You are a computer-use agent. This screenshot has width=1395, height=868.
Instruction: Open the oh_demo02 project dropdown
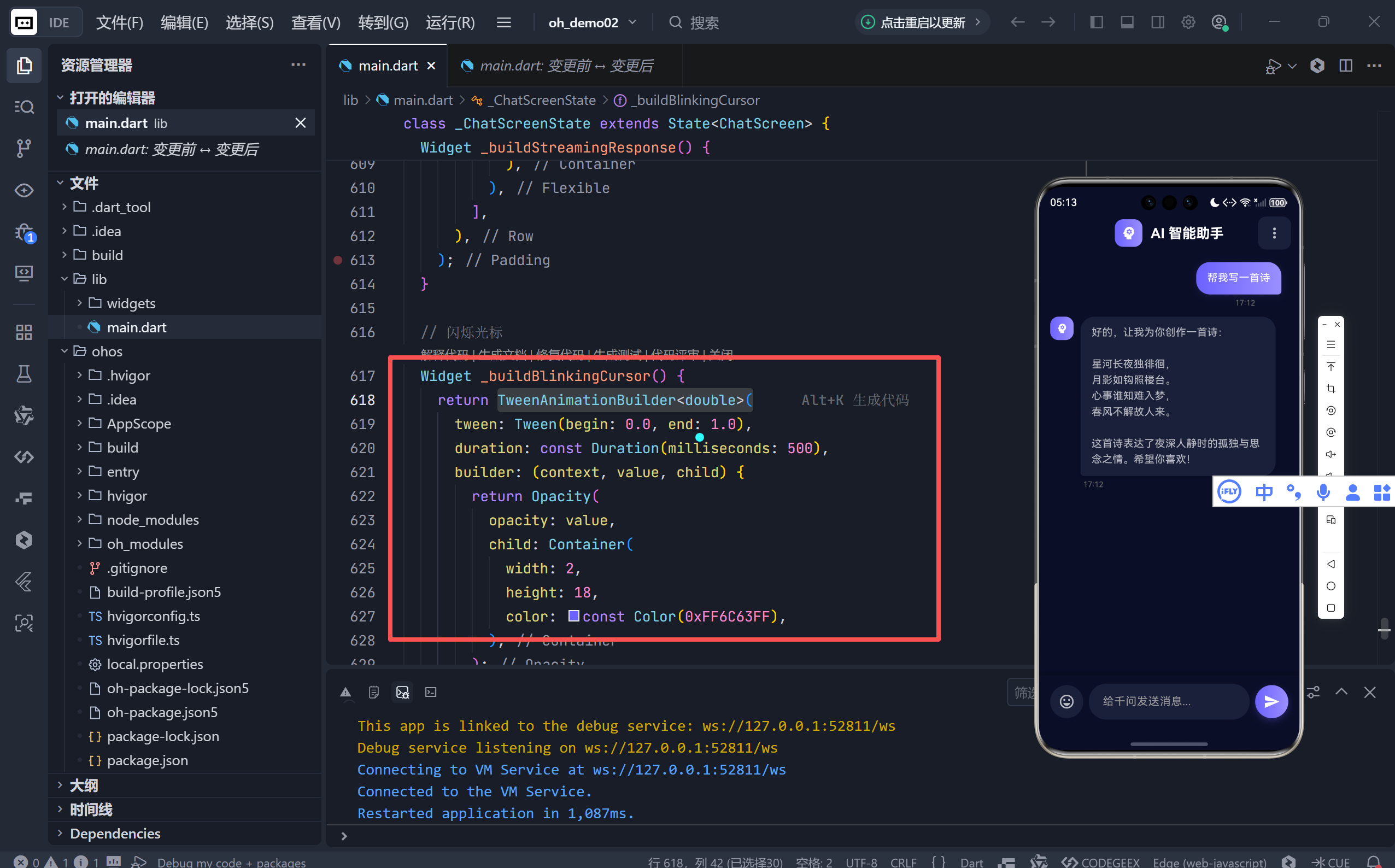(592, 22)
